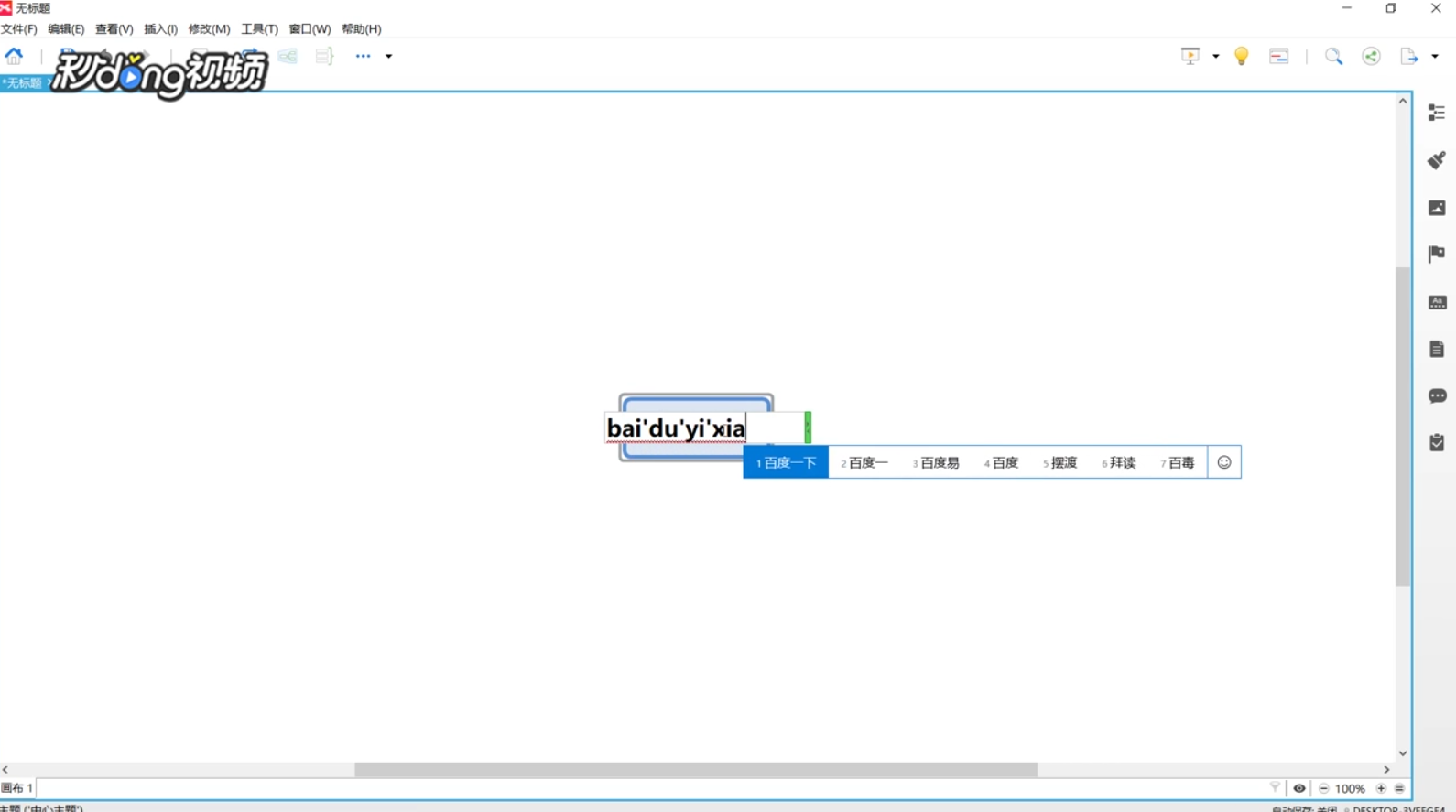The height and width of the screenshot is (812, 1456).
Task: Open the green share icon
Action: [1371, 56]
